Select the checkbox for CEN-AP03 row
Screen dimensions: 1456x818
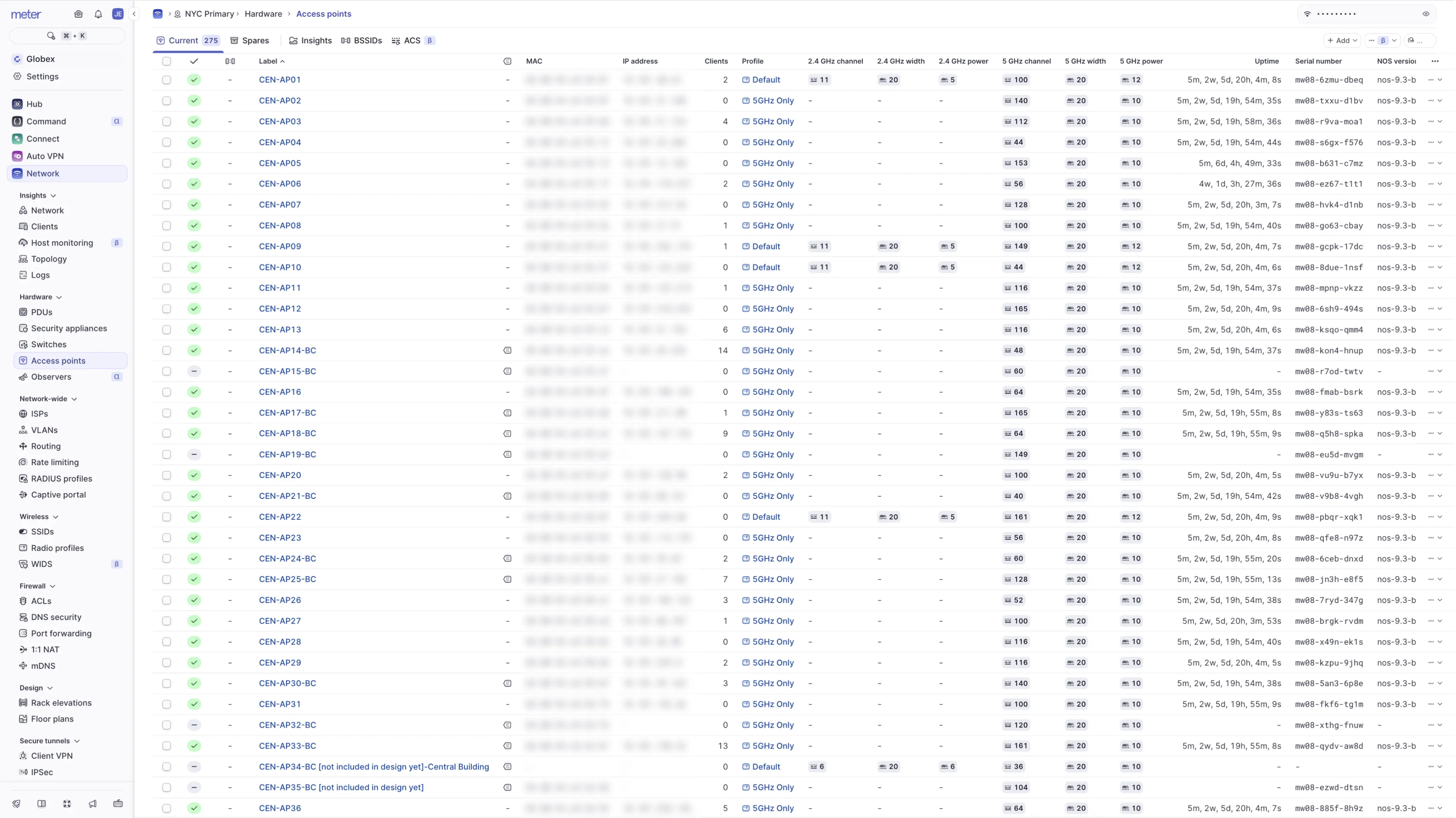(x=166, y=122)
